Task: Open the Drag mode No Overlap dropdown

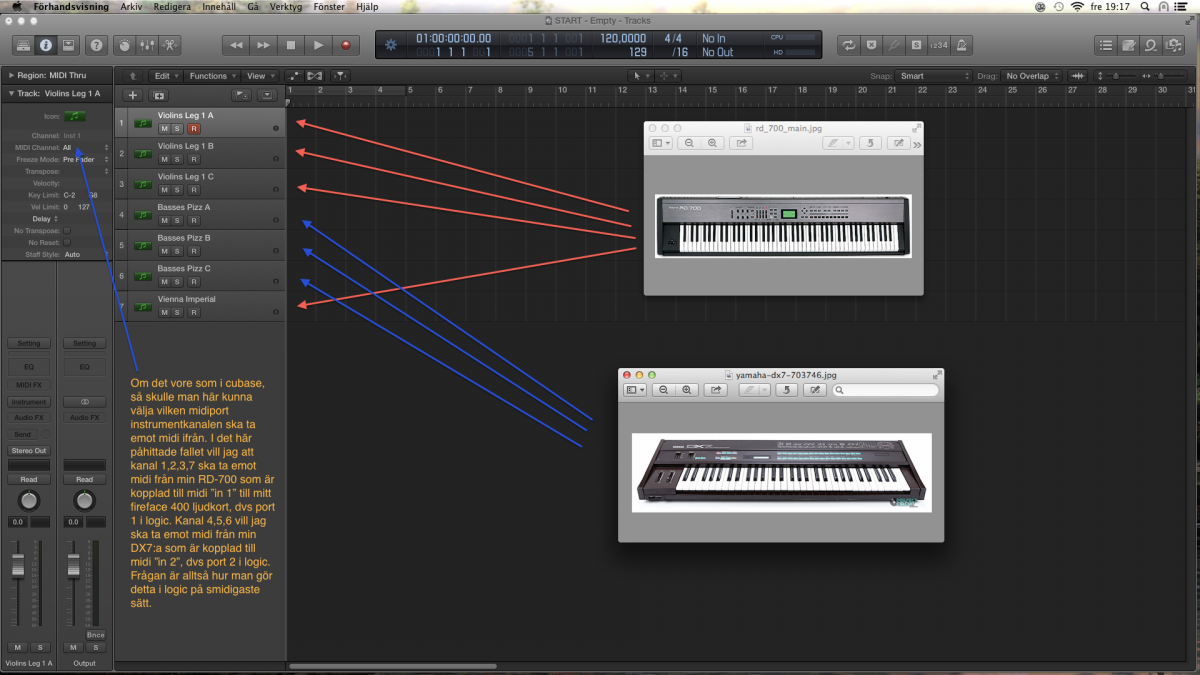Action: coord(1031,76)
